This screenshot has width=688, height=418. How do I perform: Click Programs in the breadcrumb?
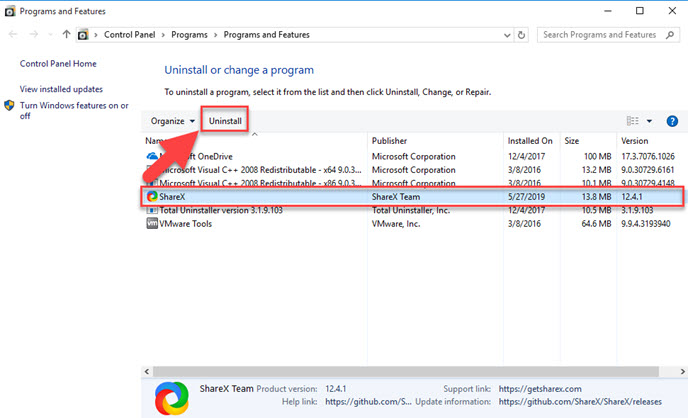pyautogui.click(x=189, y=35)
